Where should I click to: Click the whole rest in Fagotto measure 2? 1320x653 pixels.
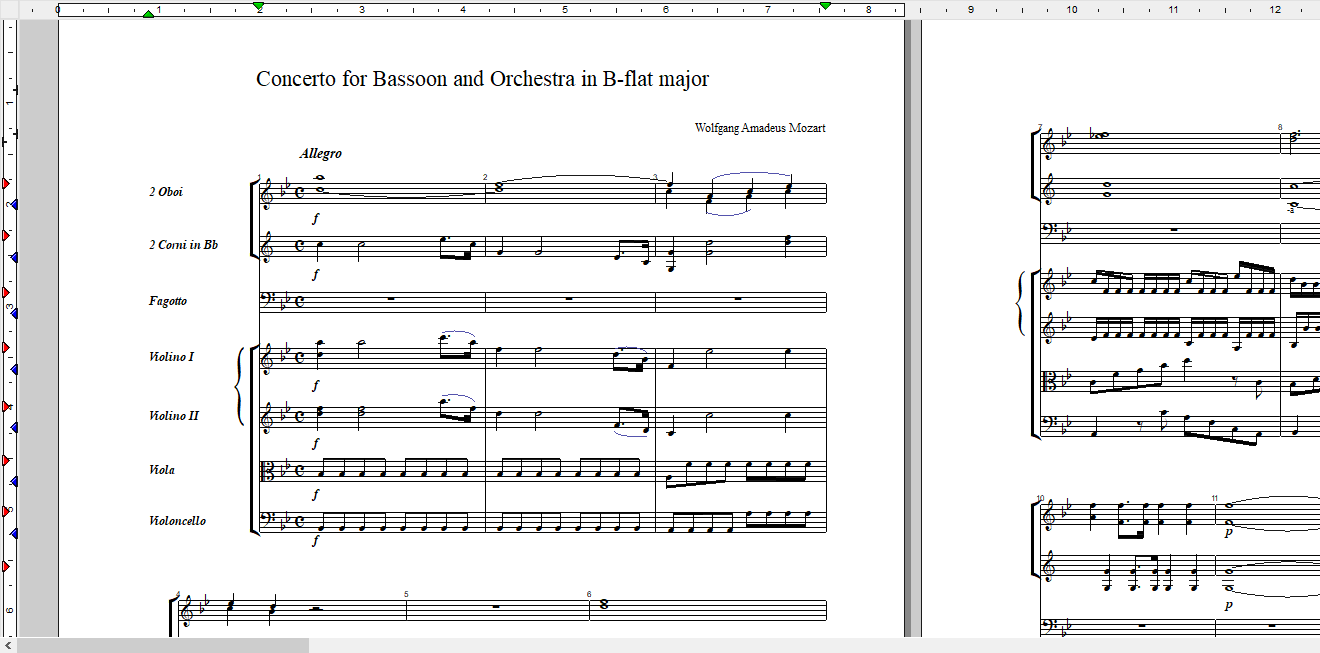[x=569, y=298]
